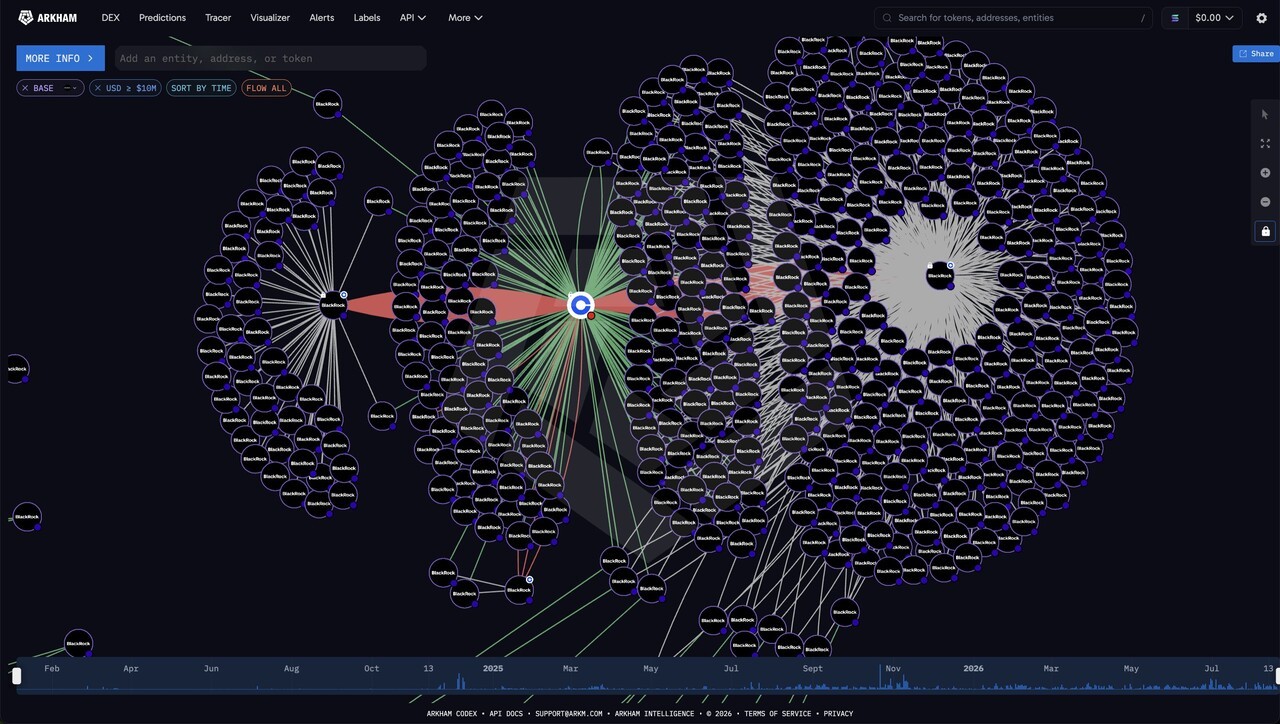Click the fit-to-screen icon
Viewport: 1280px width, 724px height.
coord(1265,144)
